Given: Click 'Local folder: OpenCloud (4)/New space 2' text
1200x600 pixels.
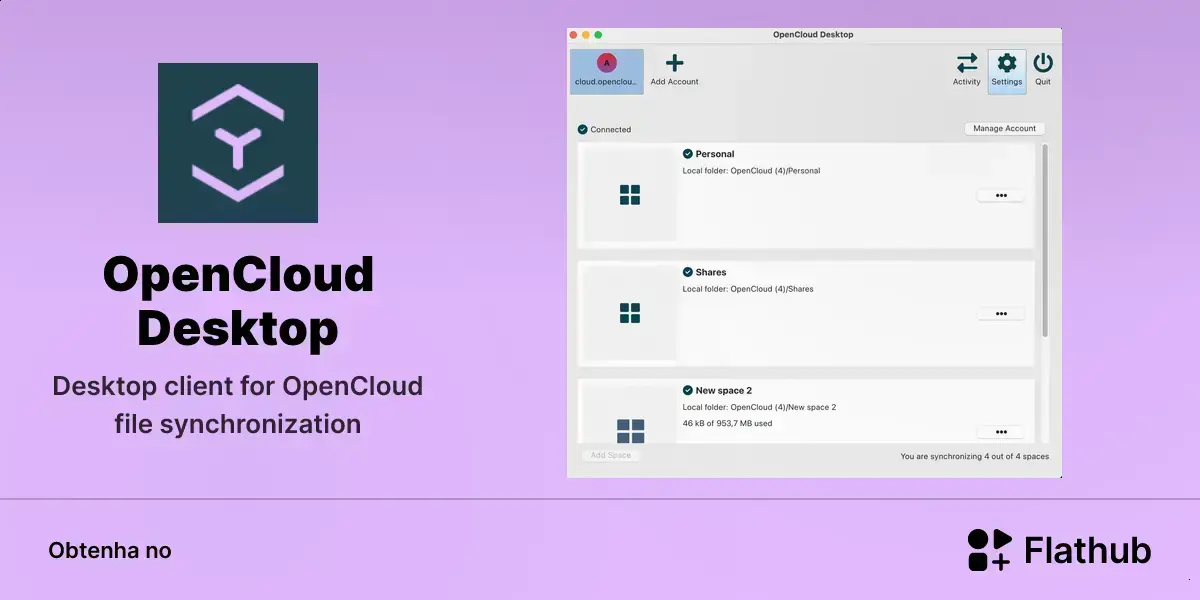Looking at the screenshot, I should pyautogui.click(x=759, y=407).
